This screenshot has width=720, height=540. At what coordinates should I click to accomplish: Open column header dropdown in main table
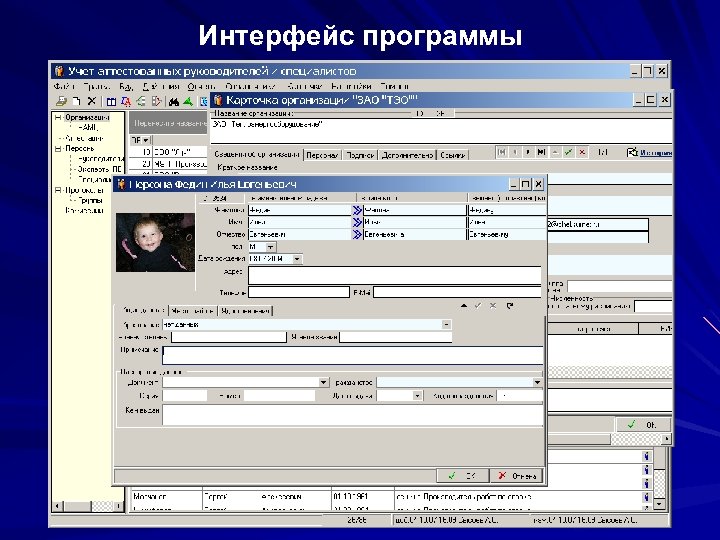(x=146, y=140)
